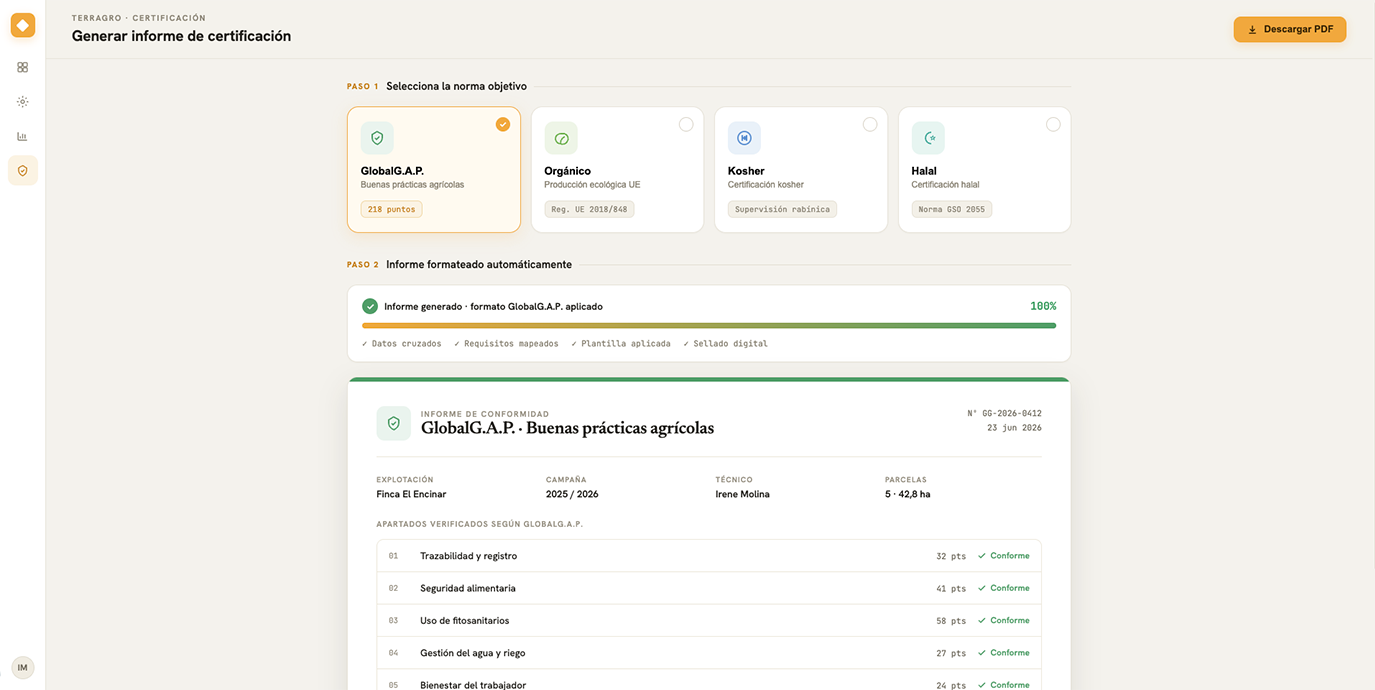Select the certification shield sidebar icon
This screenshot has height=690, width=1375.
point(23,171)
